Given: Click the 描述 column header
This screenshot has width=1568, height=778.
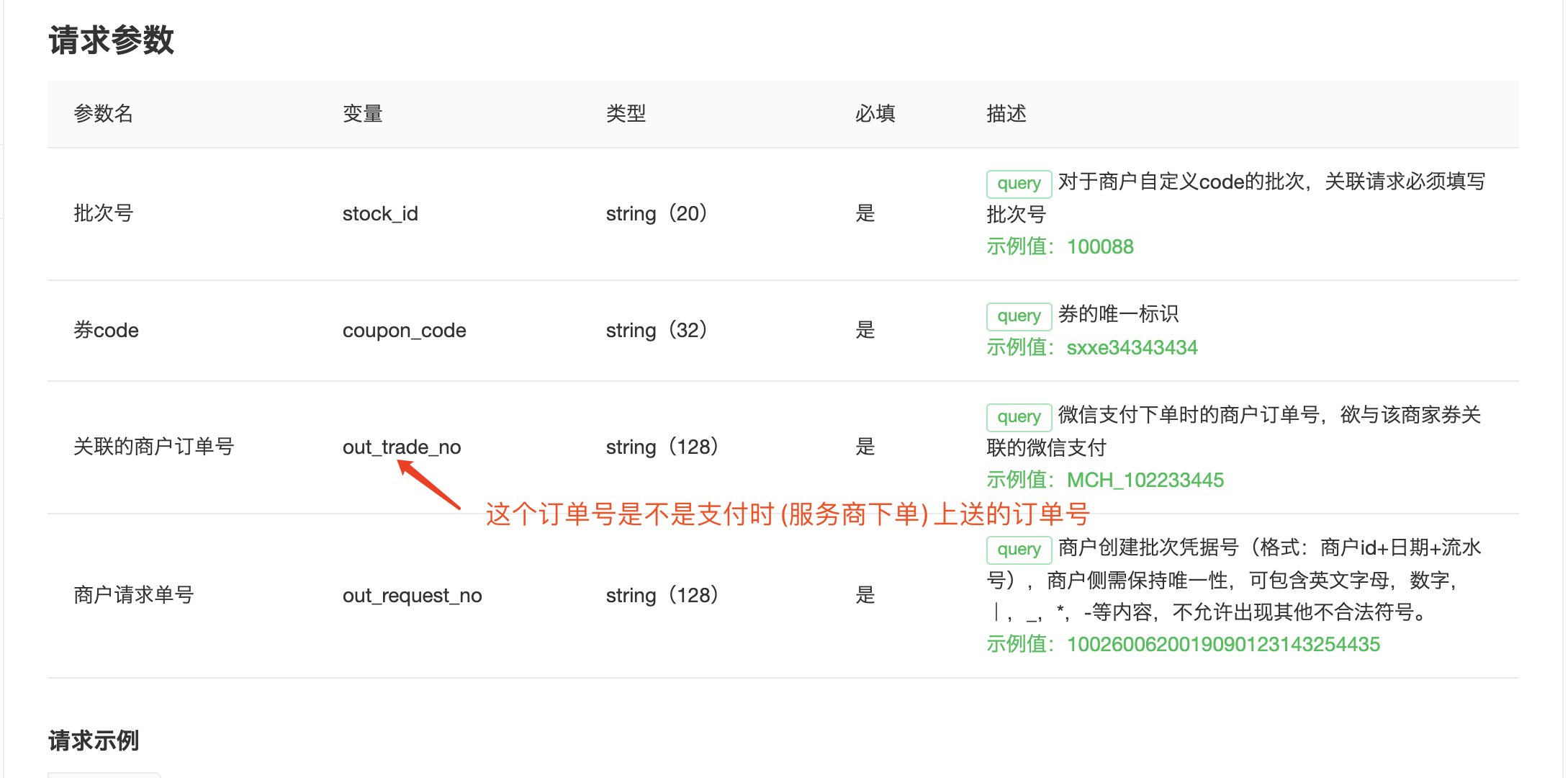Looking at the screenshot, I should tap(1006, 114).
